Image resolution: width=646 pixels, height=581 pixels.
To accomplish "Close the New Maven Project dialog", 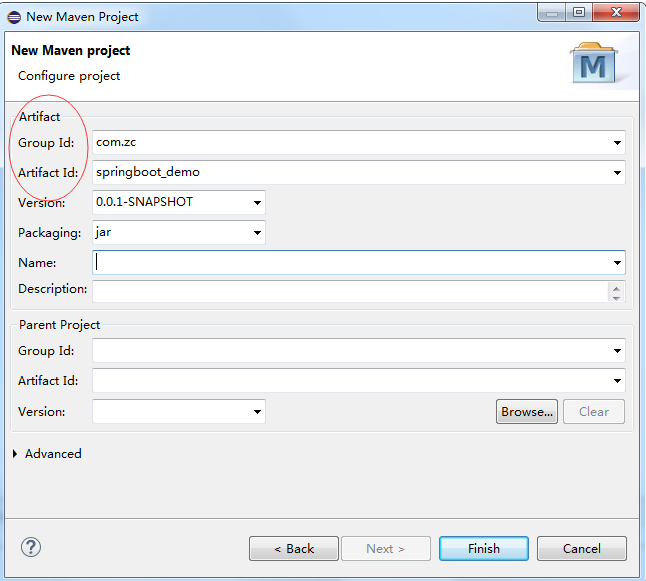I will coord(616,12).
